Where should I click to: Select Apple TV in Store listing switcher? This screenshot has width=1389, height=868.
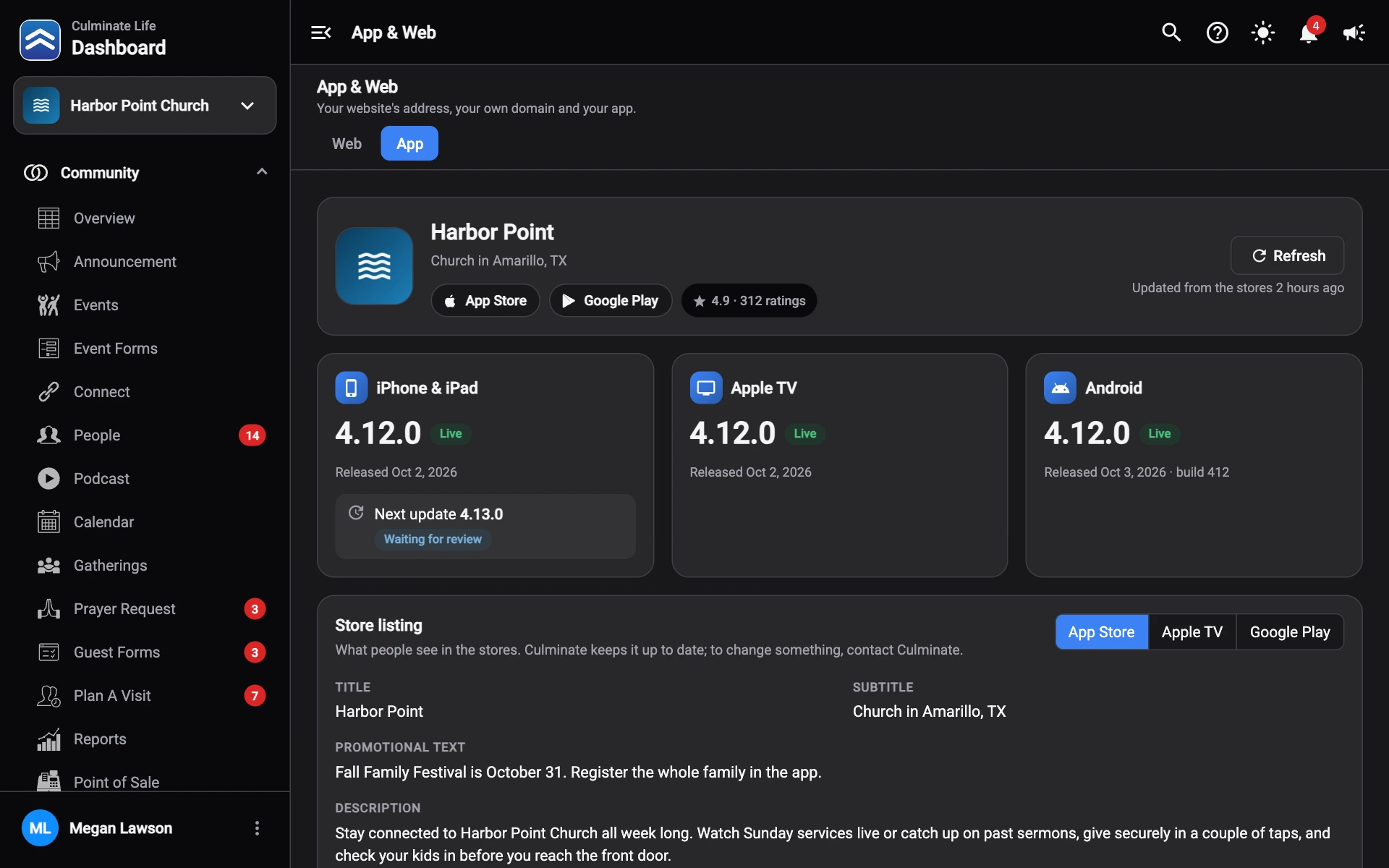(1192, 632)
